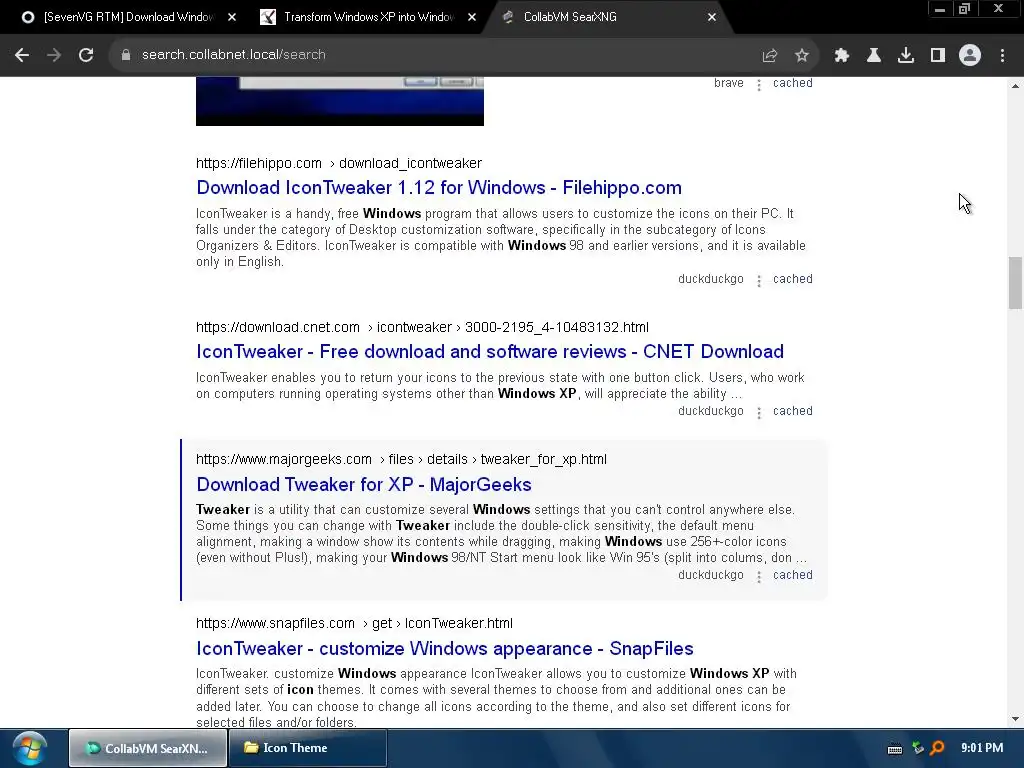Open cached copy of Filehippo result
This screenshot has height=768, width=1024.
(793, 279)
